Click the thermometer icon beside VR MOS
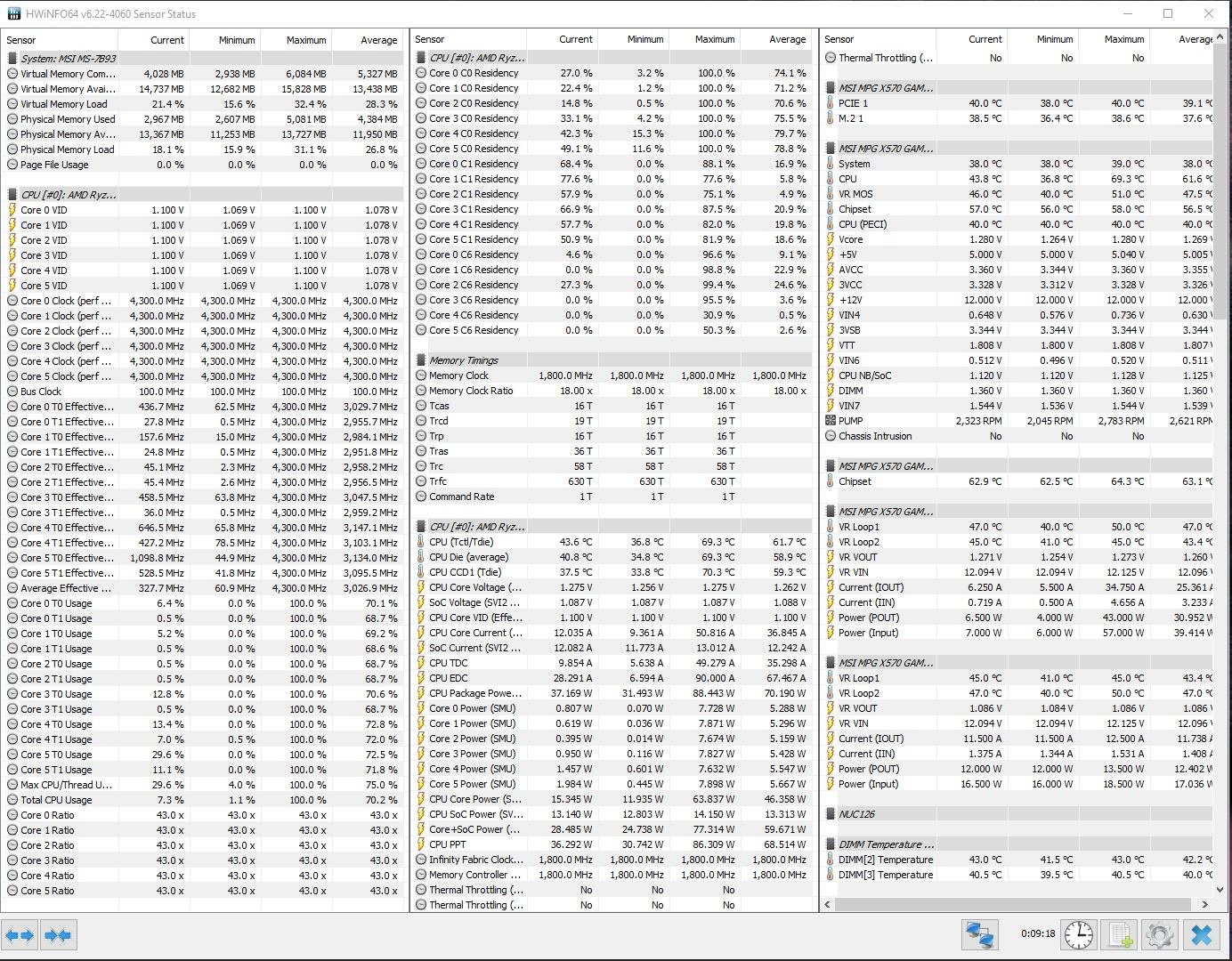Screen dimensions: 1232x961 (x=831, y=194)
